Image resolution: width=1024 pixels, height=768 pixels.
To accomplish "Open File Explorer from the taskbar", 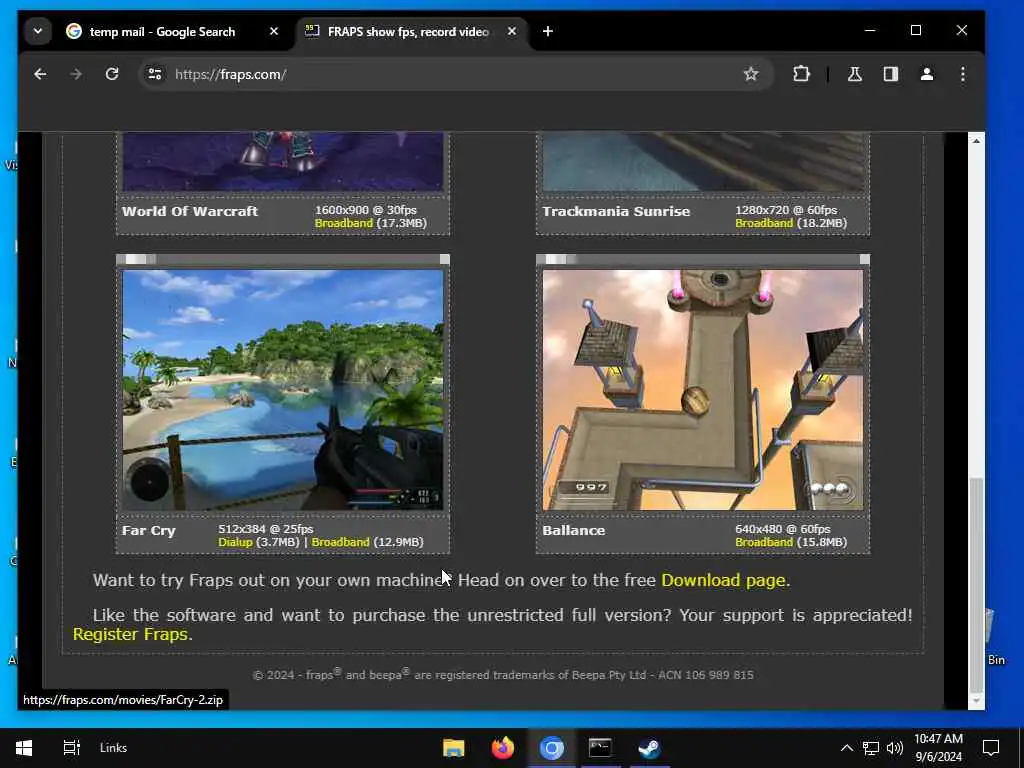I will click(453, 748).
